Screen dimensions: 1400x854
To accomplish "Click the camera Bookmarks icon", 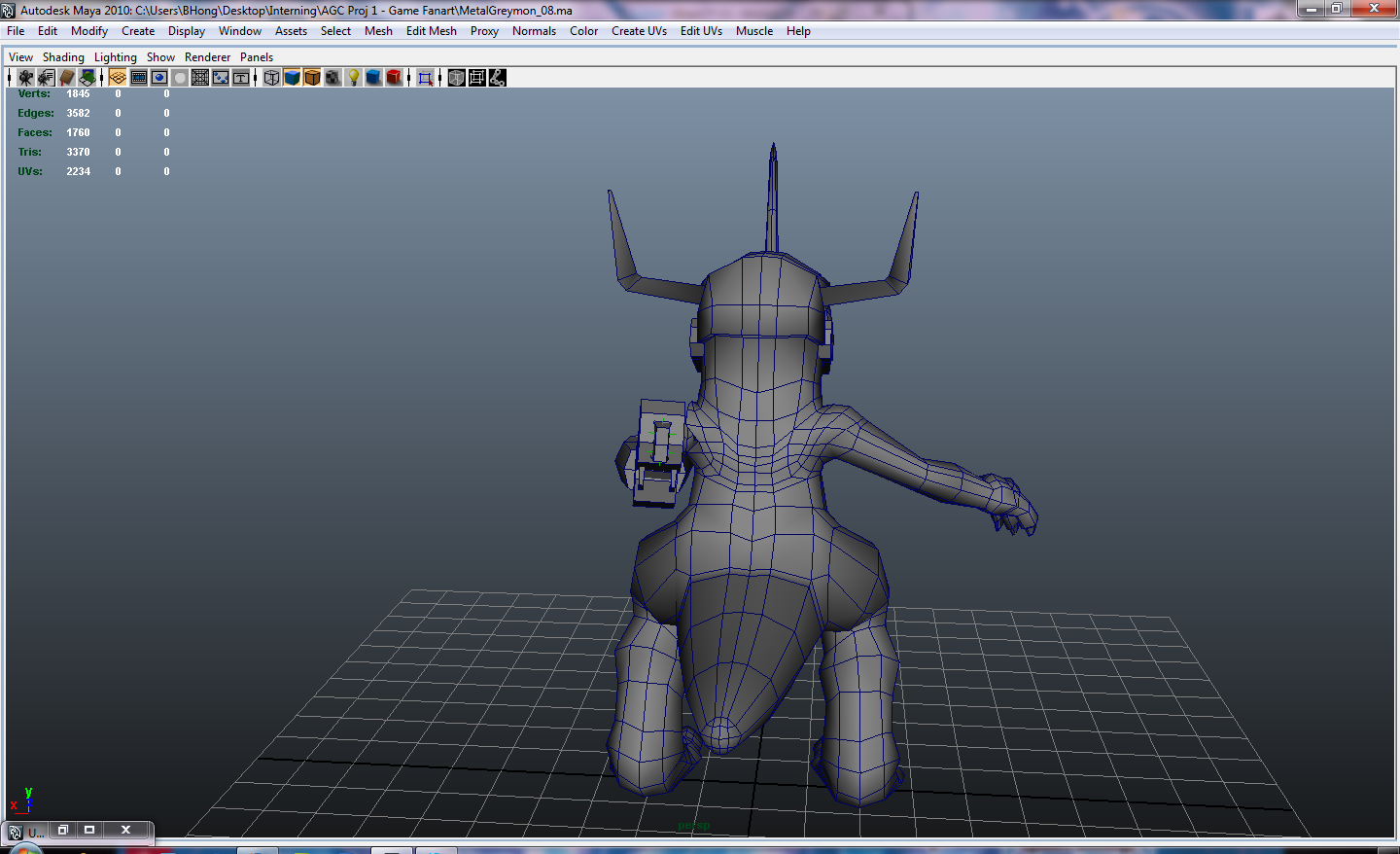I will coord(67,78).
